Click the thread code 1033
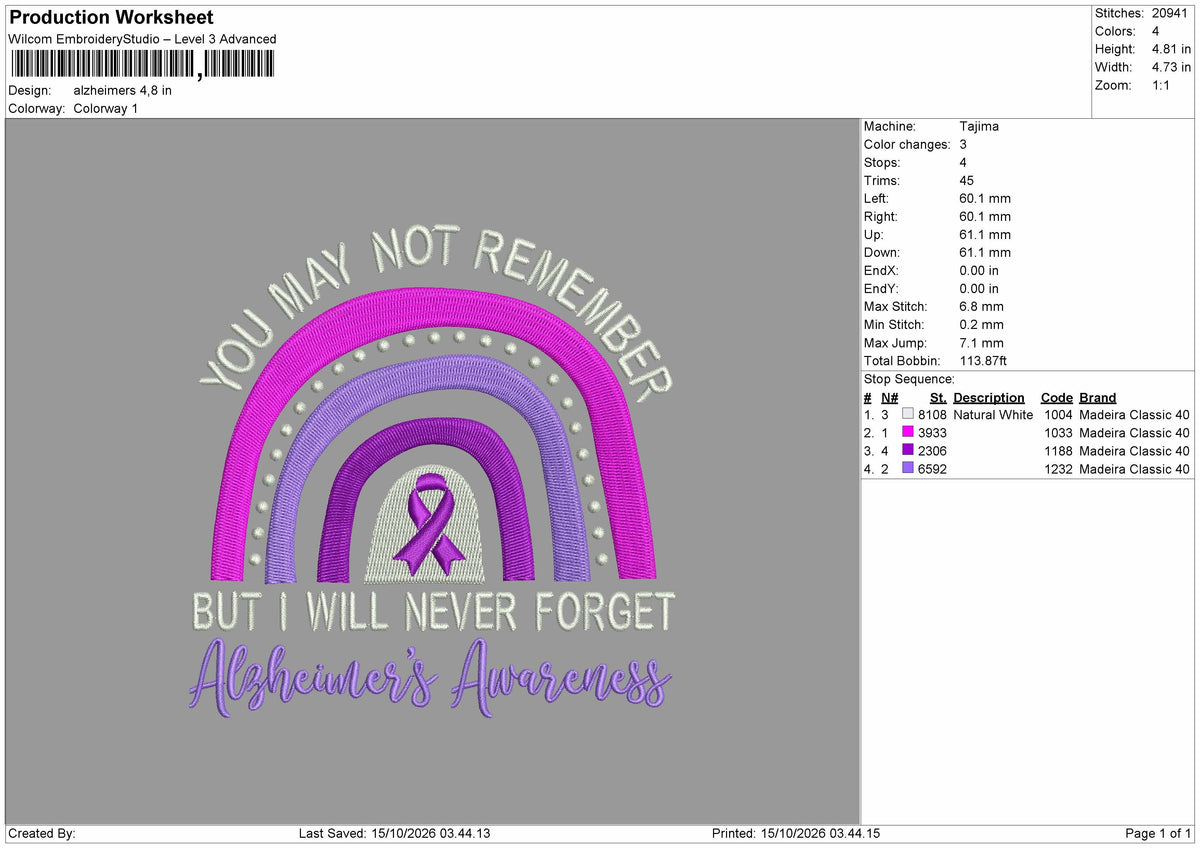The height and width of the screenshot is (848, 1200). click(1058, 432)
